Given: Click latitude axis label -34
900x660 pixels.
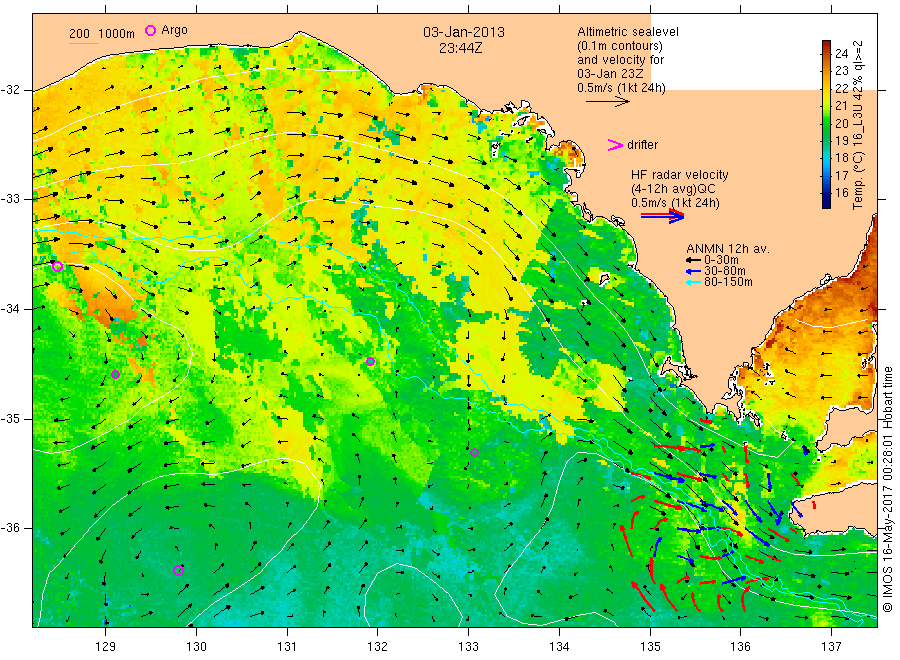Looking at the screenshot, I should [x=10, y=309].
